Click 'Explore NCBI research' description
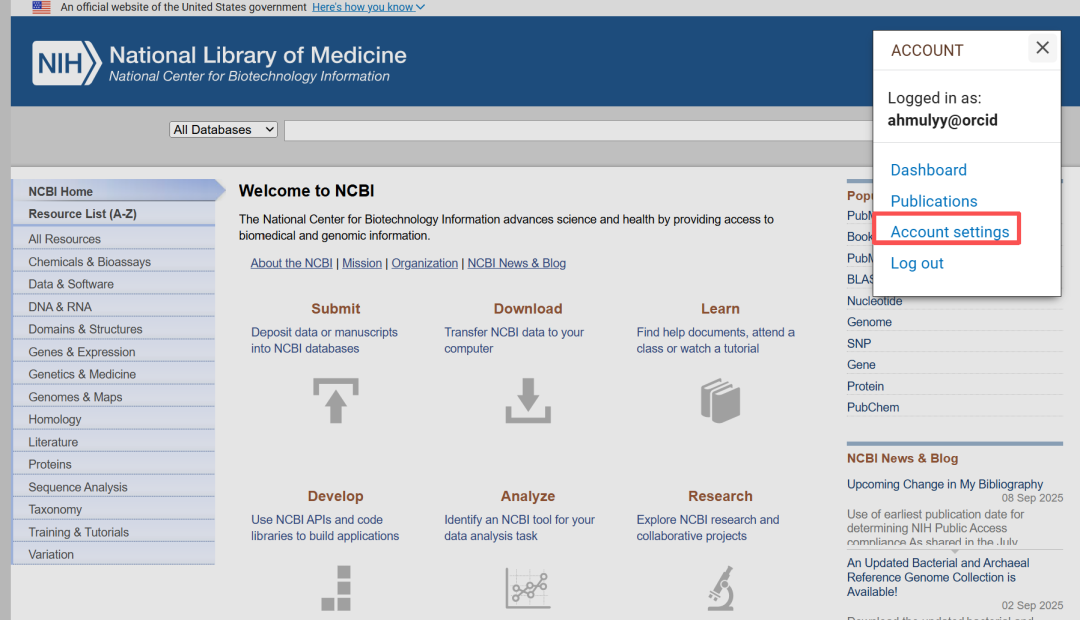The height and width of the screenshot is (620, 1080). click(x=707, y=528)
